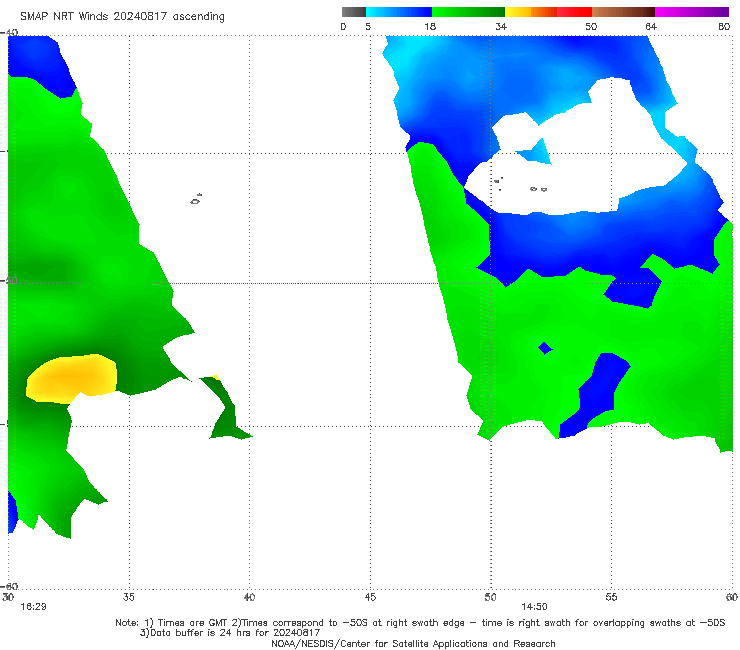Select the brown segment of the colorbar
This screenshot has width=740, height=650.
[623, 12]
